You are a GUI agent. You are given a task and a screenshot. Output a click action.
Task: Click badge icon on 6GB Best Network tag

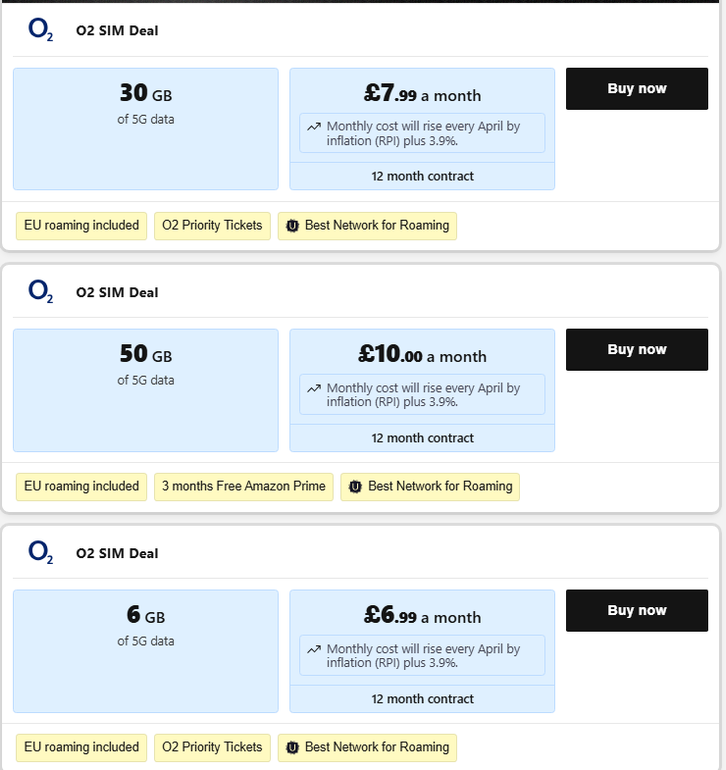(292, 747)
